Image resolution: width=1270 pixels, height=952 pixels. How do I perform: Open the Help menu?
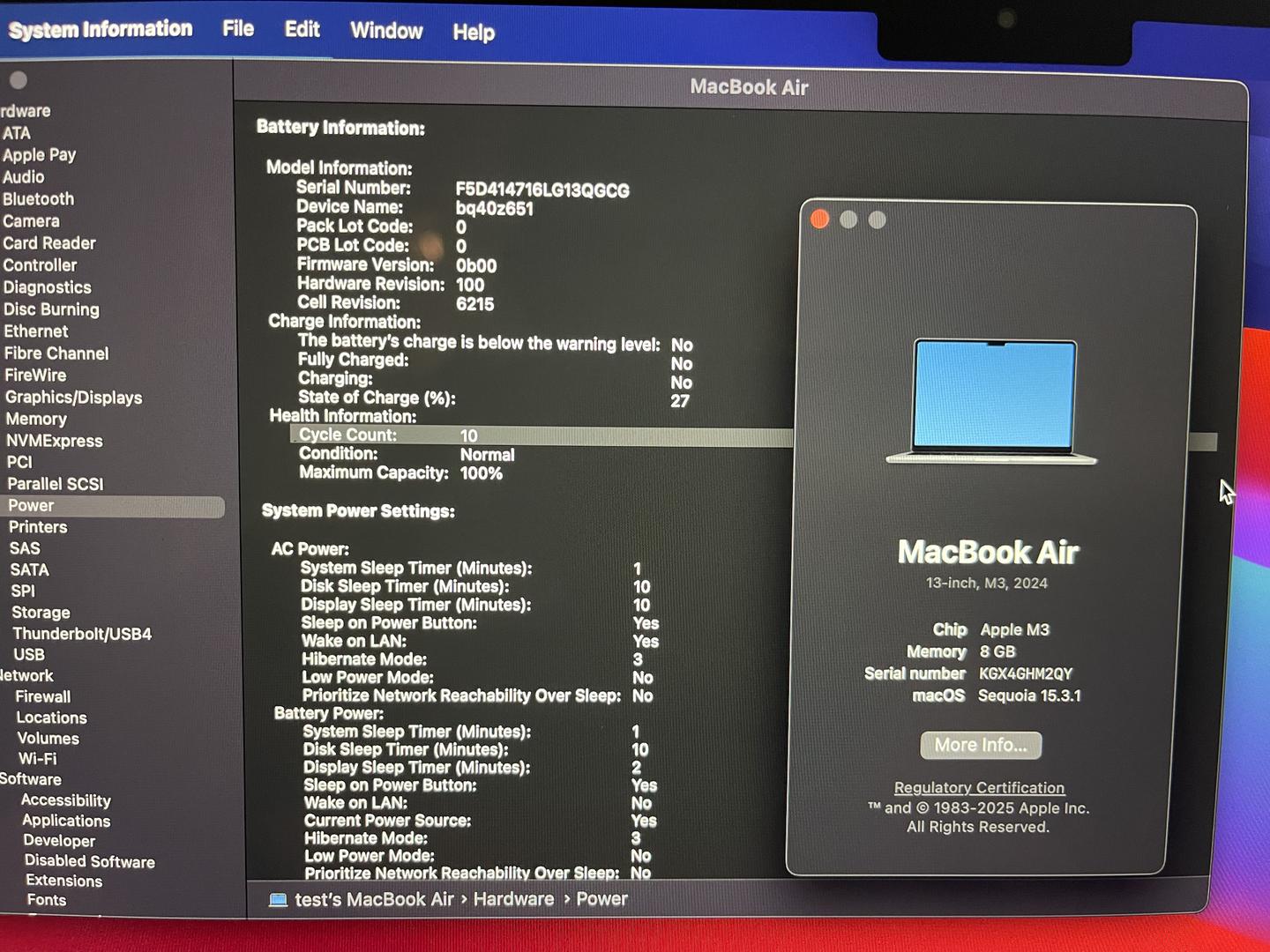coord(474,33)
